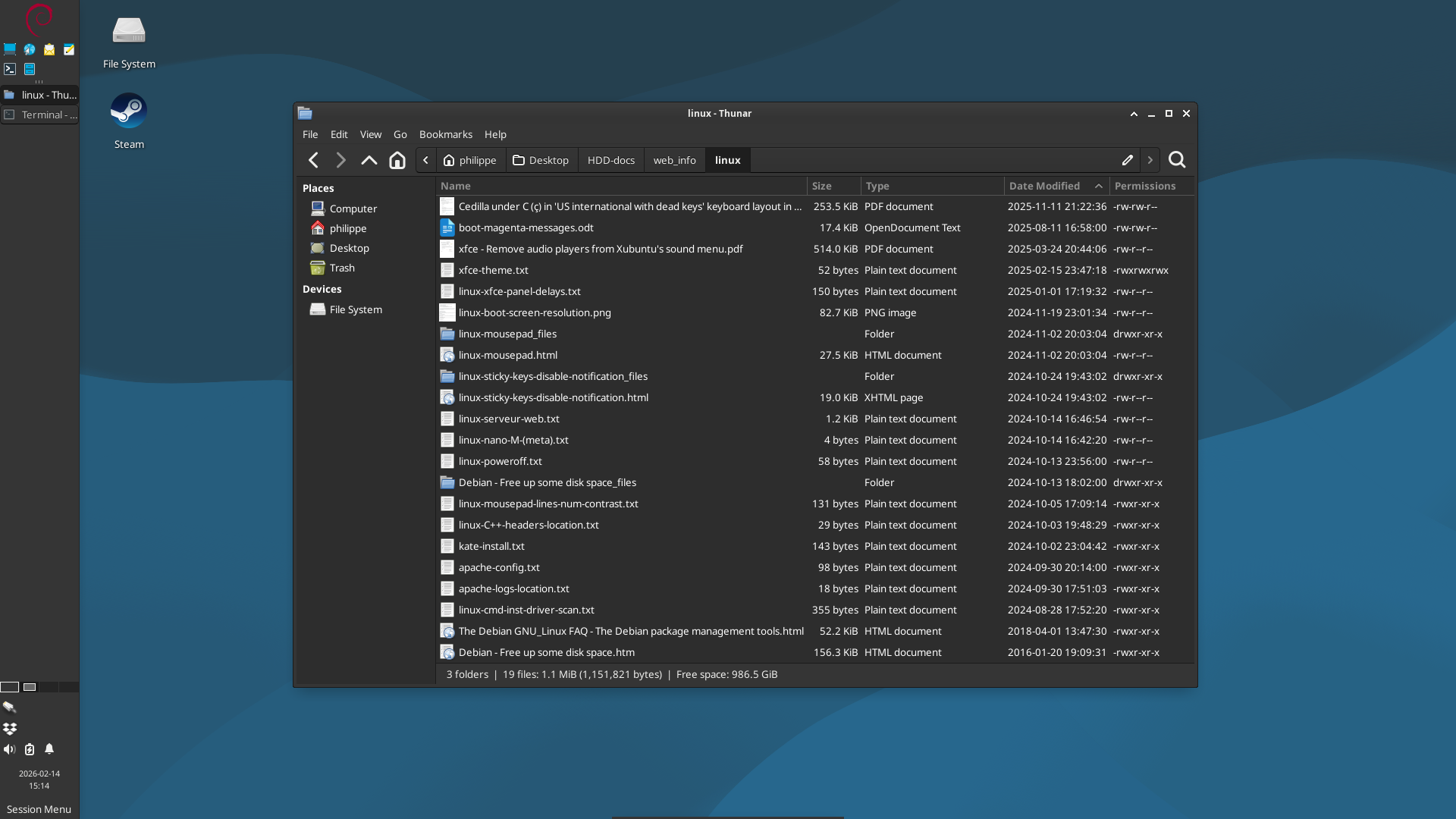The width and height of the screenshot is (1456, 819).
Task: Click HDD-docs path bar button
Action: click(610, 160)
